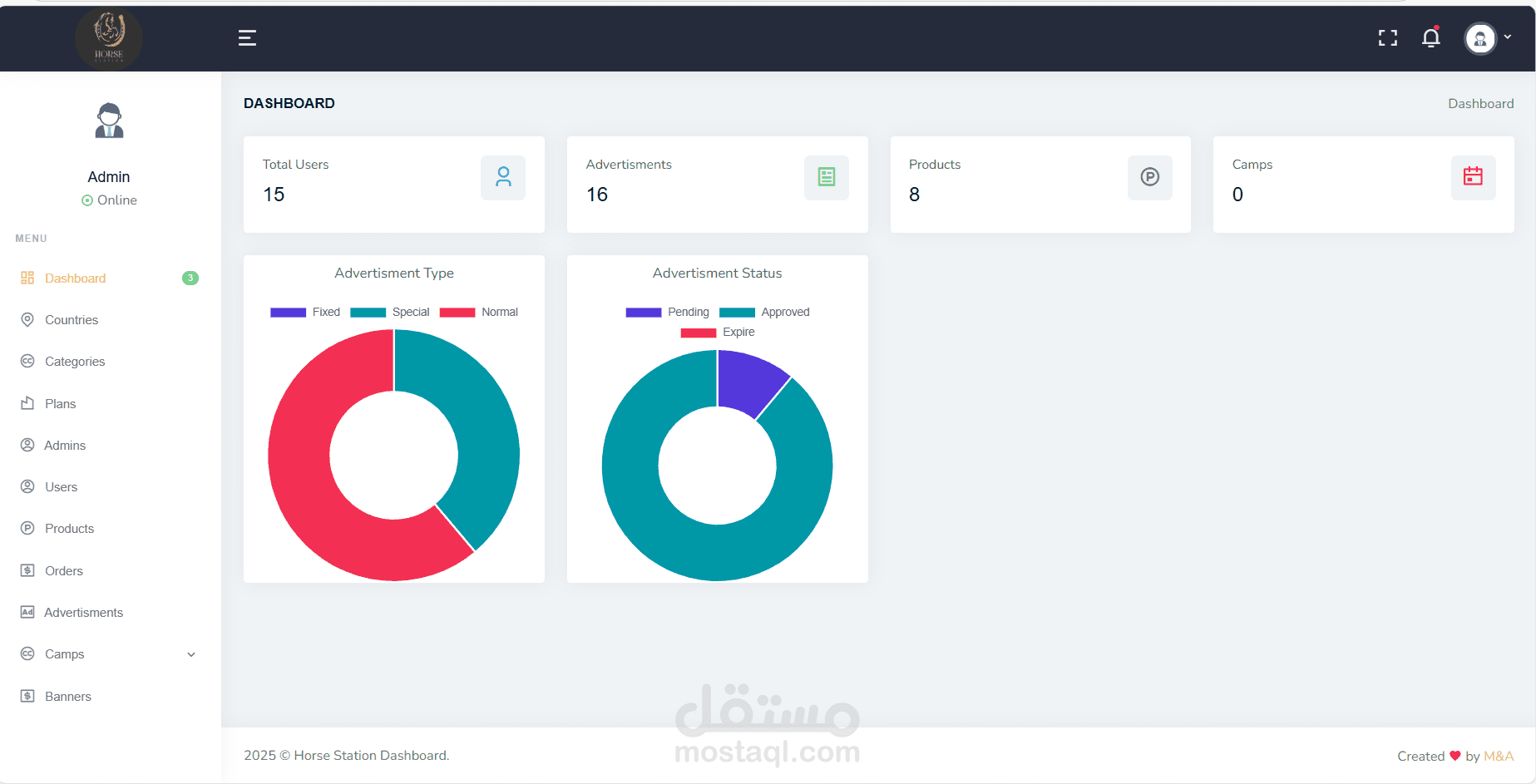Open the Dashboard menu item

point(109,278)
